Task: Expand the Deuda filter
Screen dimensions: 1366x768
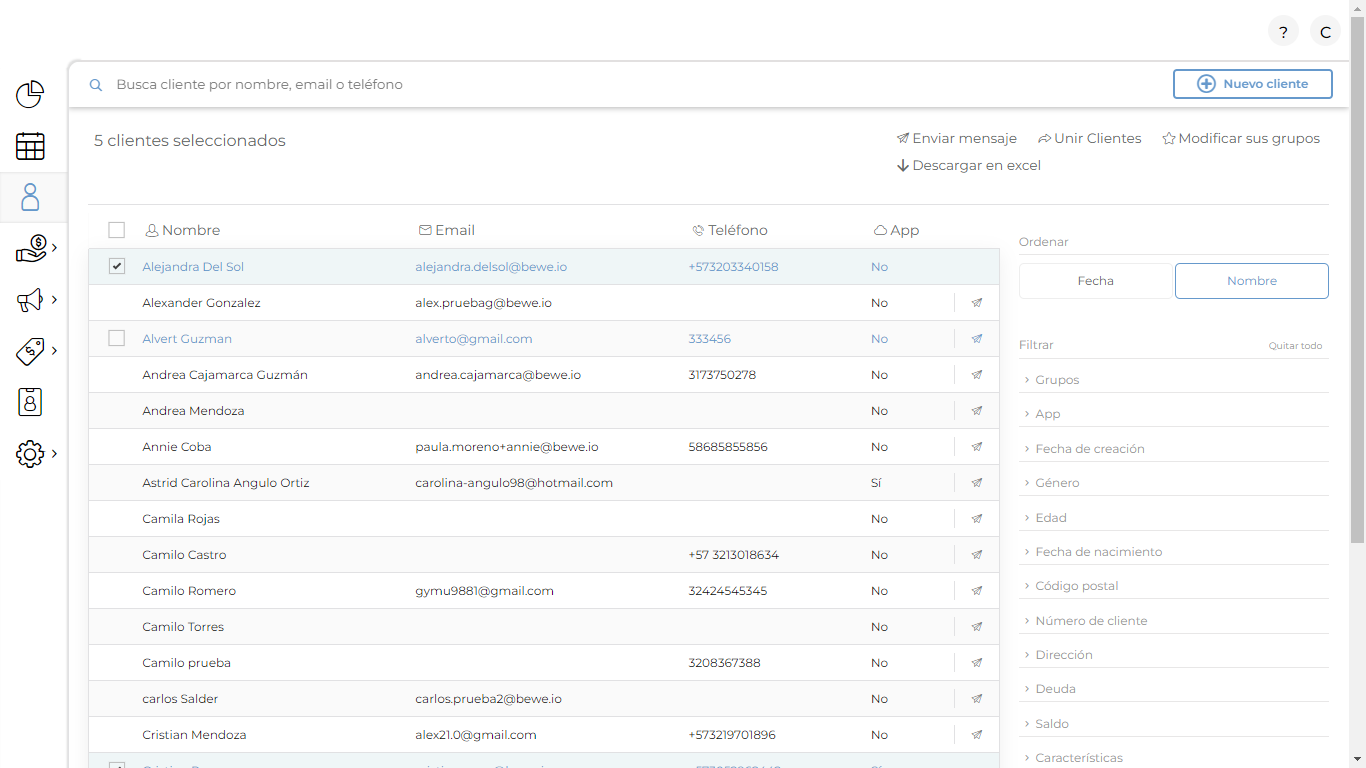Action: point(1173,689)
